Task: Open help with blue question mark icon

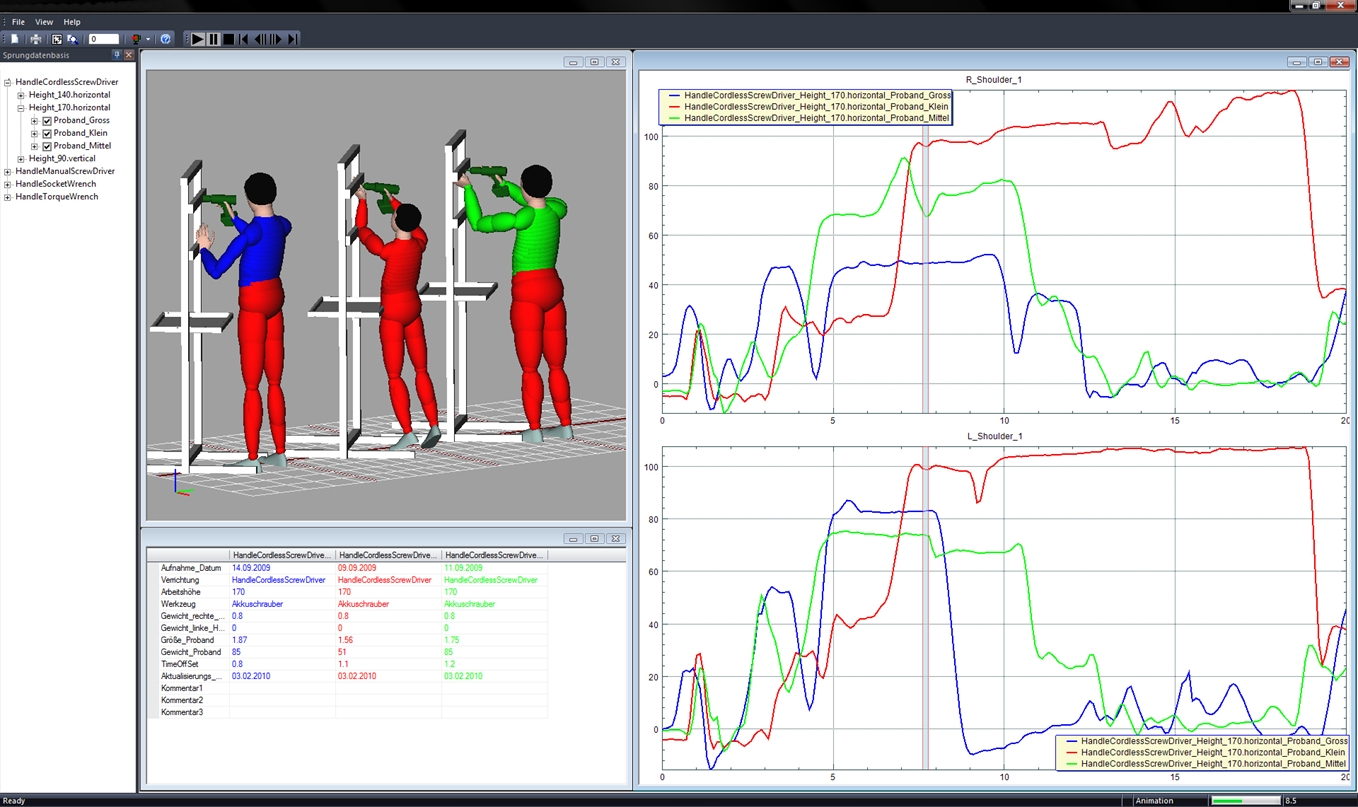Action: click(x=166, y=39)
